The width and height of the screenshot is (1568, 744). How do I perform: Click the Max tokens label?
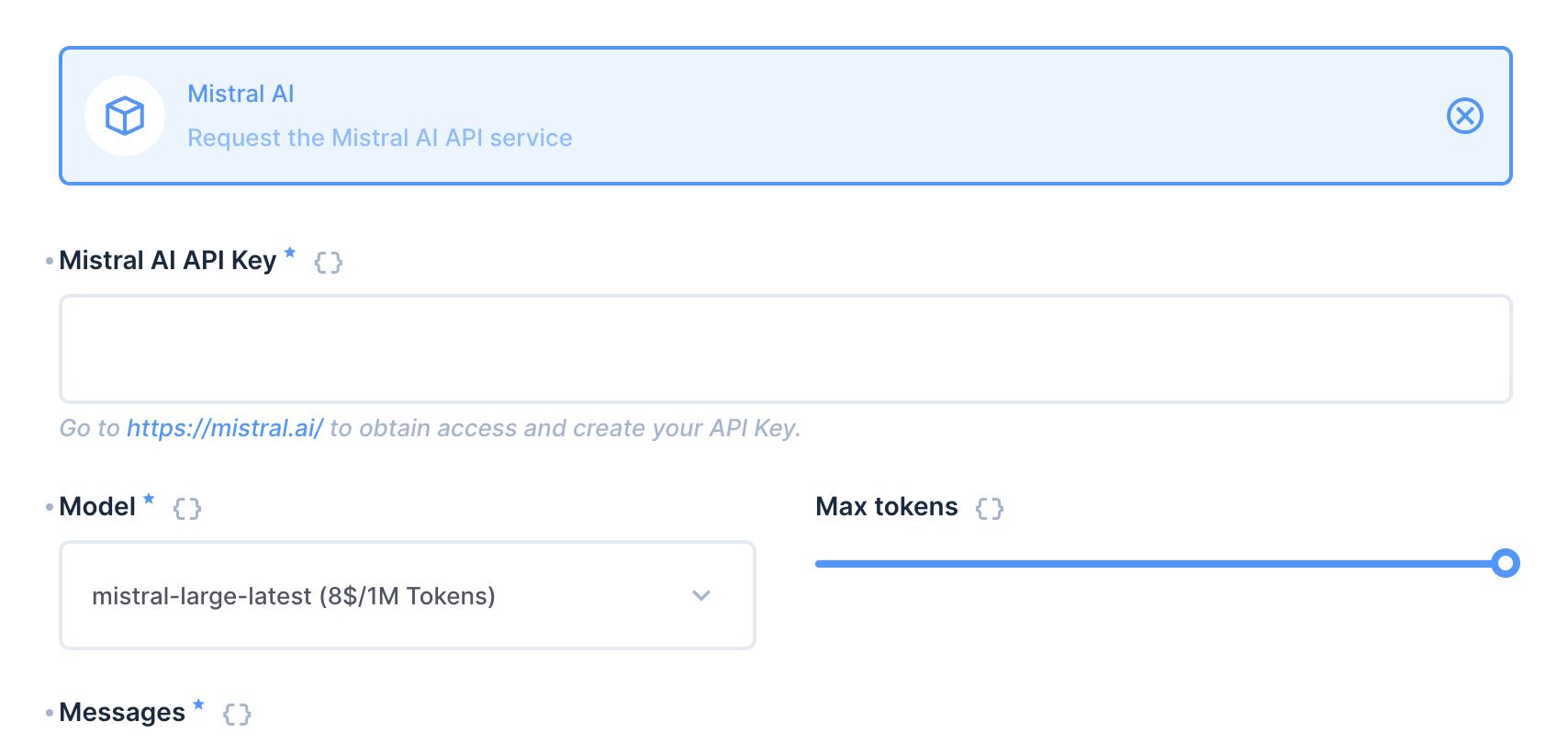[x=886, y=507]
